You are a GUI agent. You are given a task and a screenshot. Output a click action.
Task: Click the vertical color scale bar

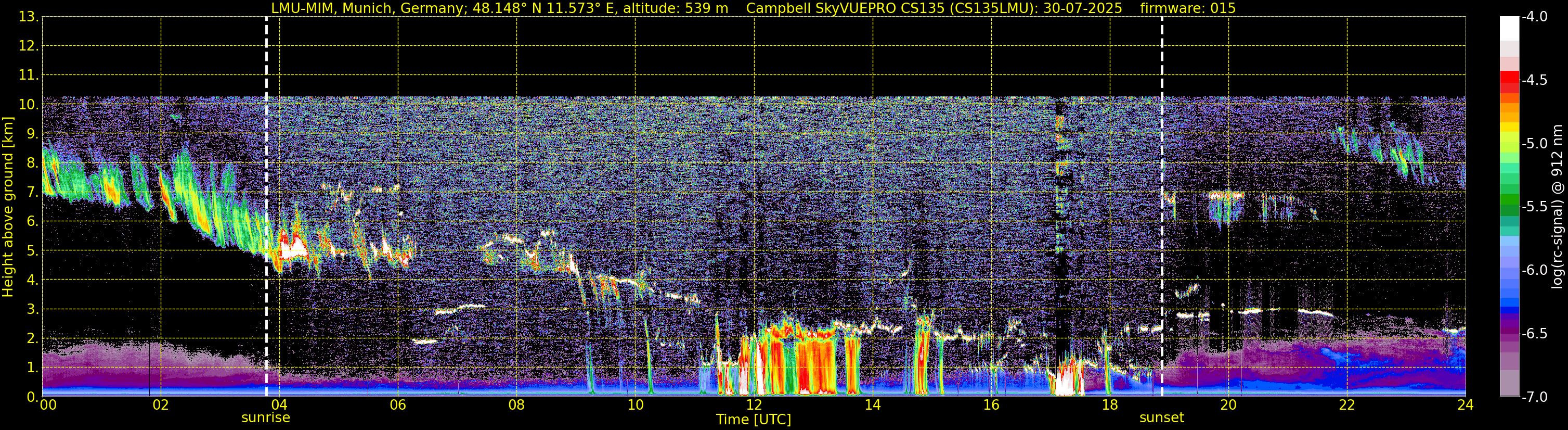coord(1509,207)
